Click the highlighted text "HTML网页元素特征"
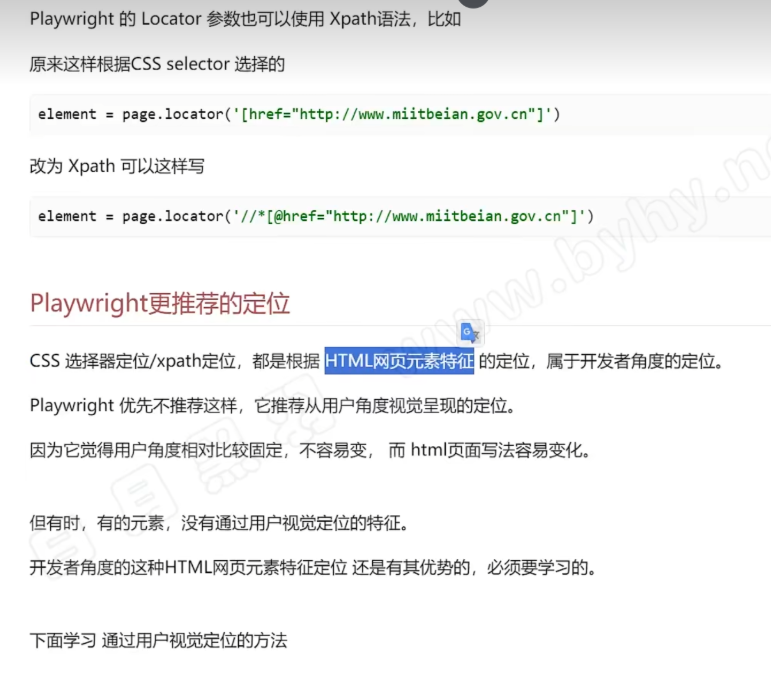Image resolution: width=771 pixels, height=673 pixels. 399,361
